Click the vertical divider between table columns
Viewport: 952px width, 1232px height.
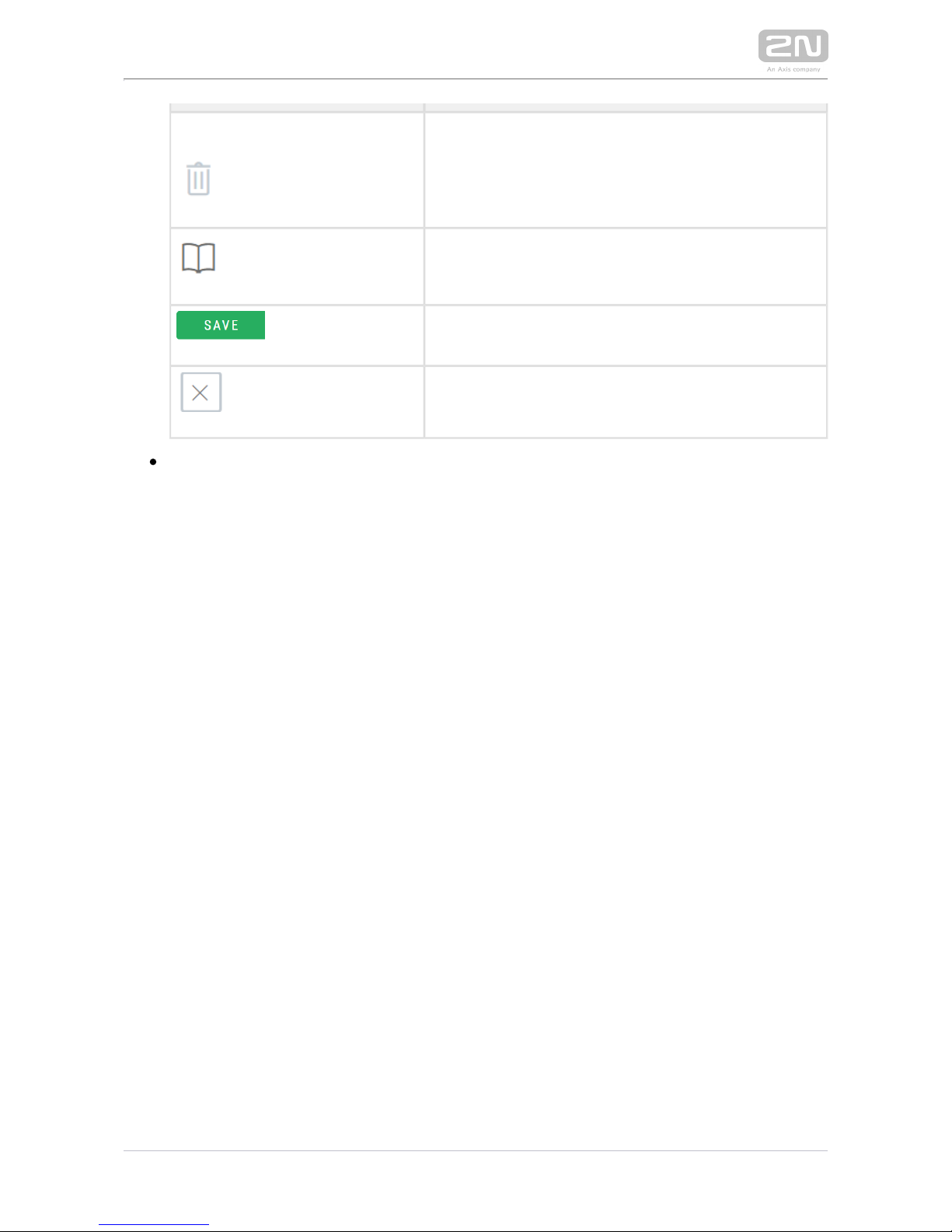(x=424, y=272)
